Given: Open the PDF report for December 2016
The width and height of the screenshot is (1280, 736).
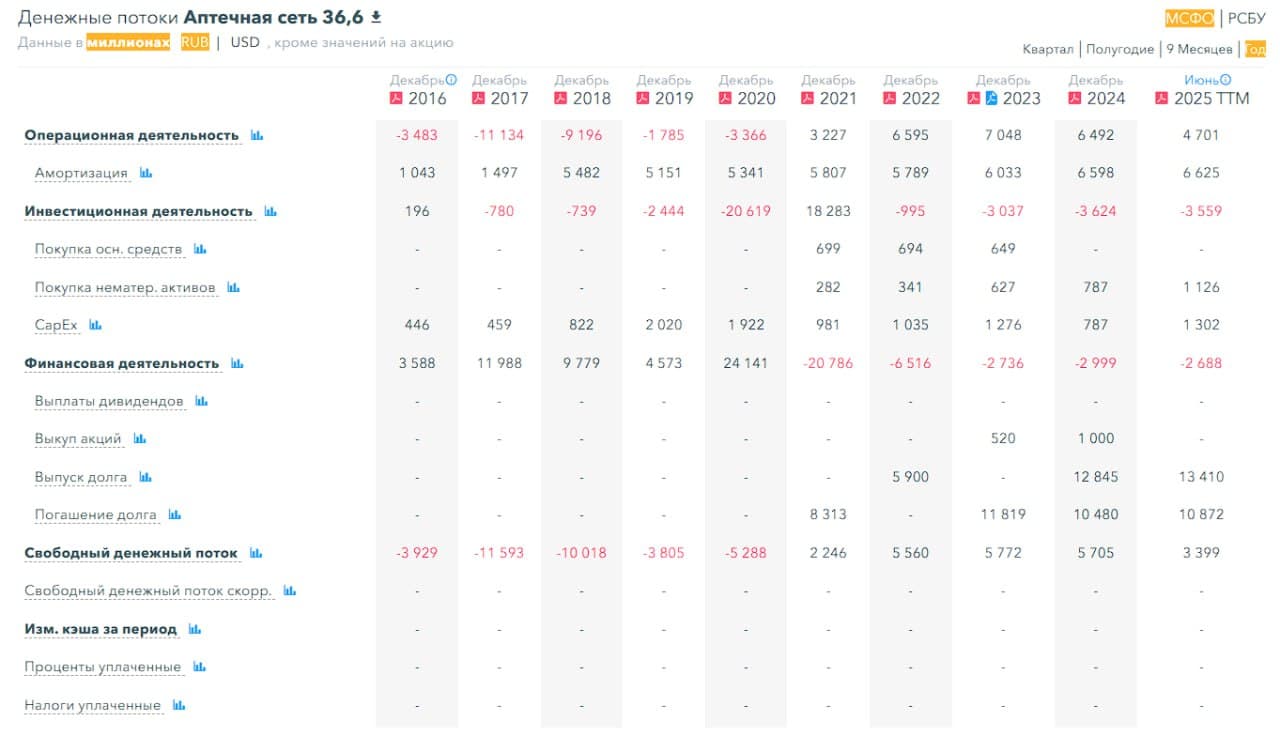Looking at the screenshot, I should click(396, 96).
